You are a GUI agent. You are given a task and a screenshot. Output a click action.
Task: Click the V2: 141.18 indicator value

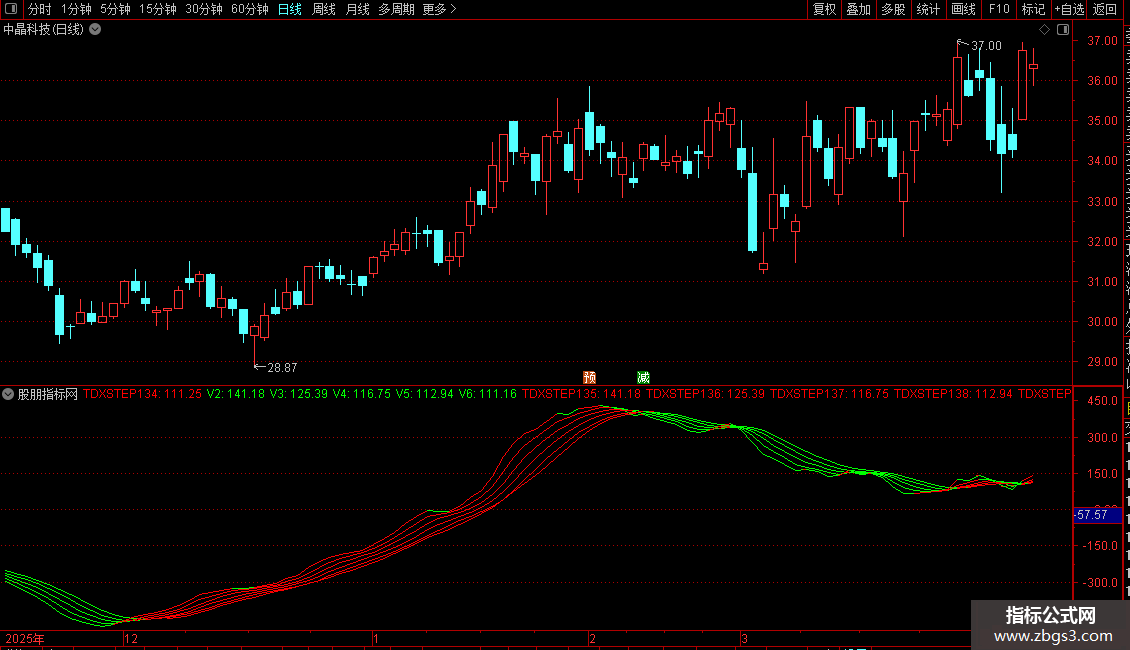[x=236, y=394]
